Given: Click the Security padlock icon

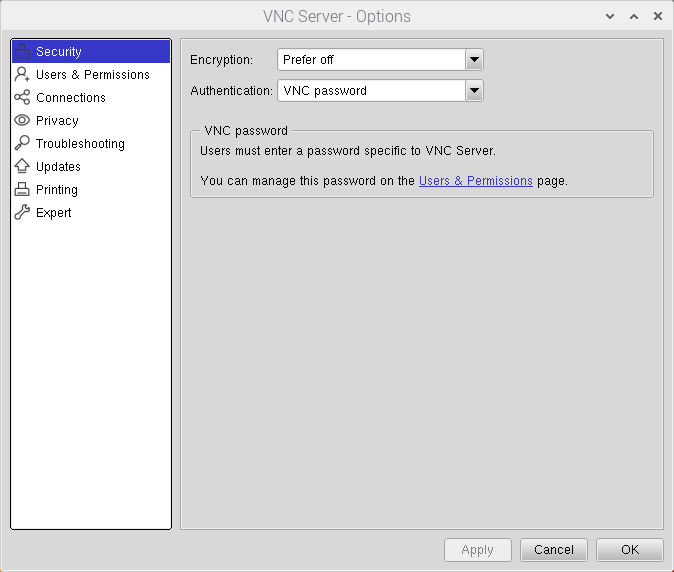Looking at the screenshot, I should [x=22, y=51].
